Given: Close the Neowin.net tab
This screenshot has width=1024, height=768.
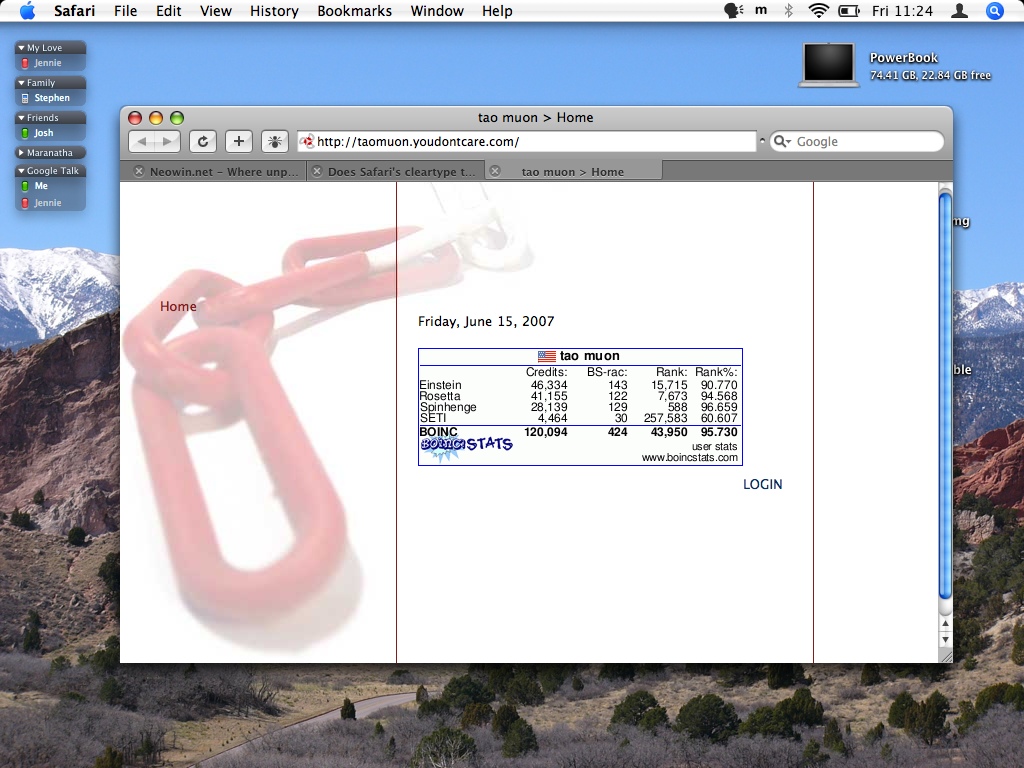Looking at the screenshot, I should pyautogui.click(x=138, y=171).
